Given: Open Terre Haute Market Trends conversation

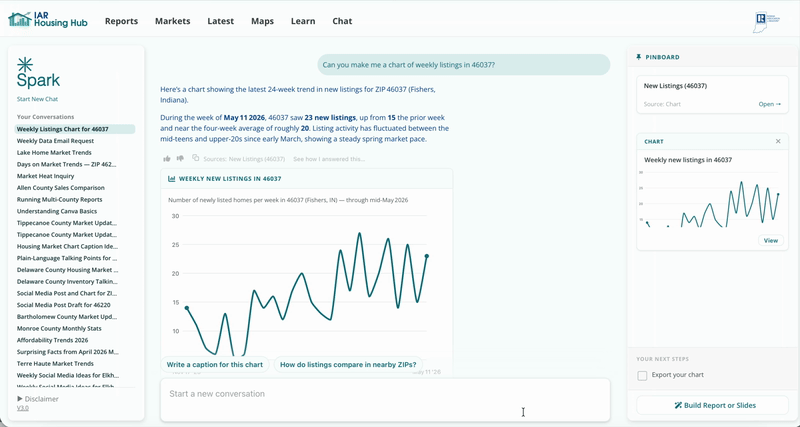Looking at the screenshot, I should coord(55,364).
